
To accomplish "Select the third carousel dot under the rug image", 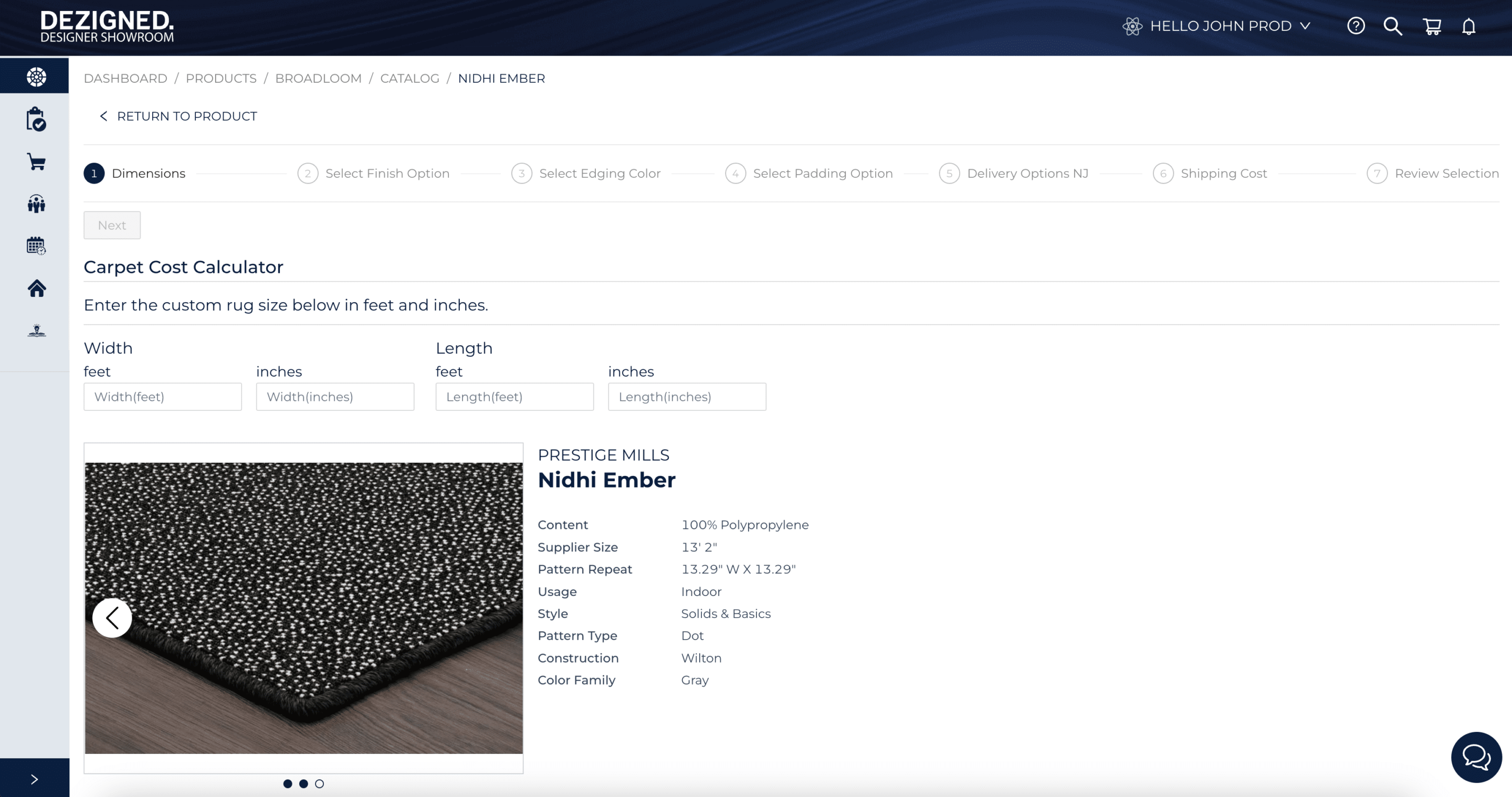I will click(319, 783).
